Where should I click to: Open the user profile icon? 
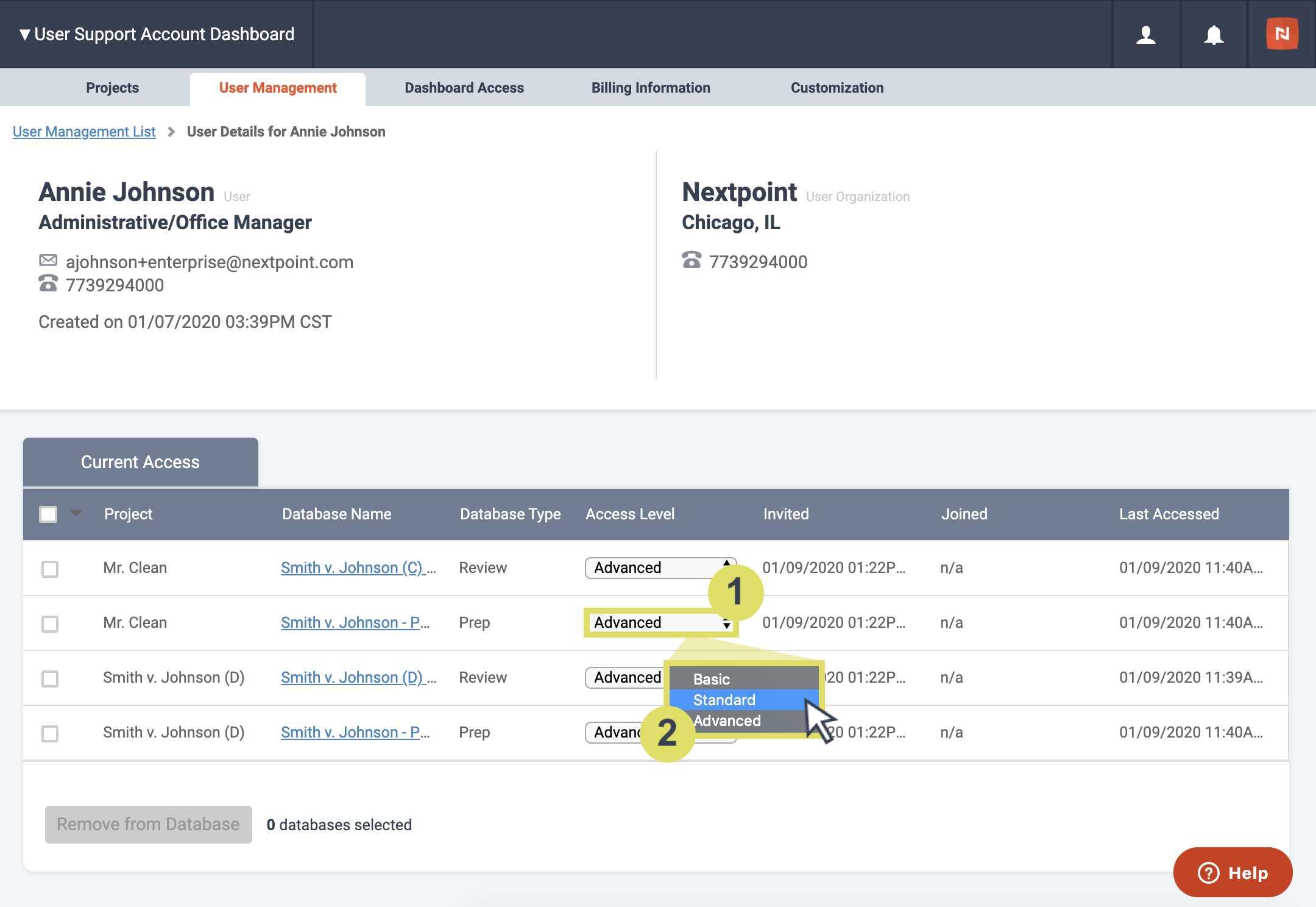(x=1146, y=35)
